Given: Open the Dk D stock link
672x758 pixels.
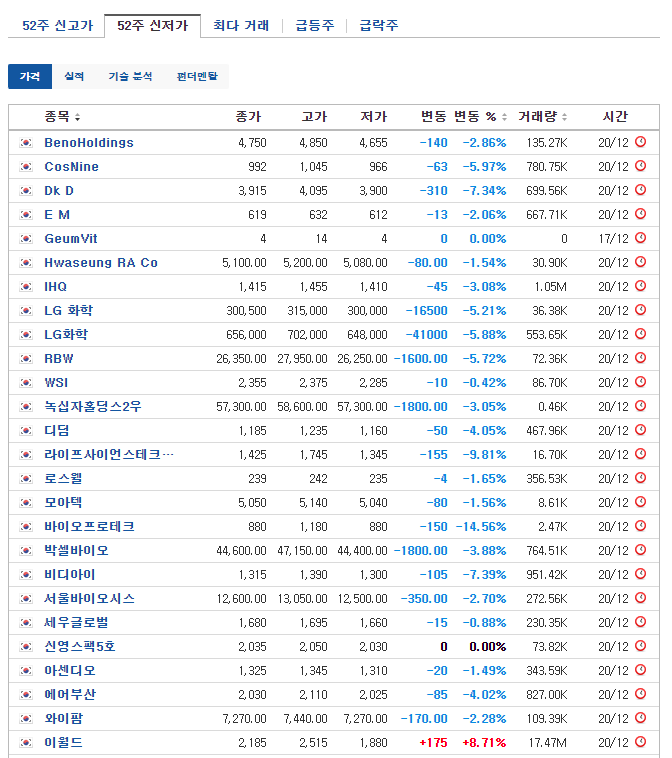Looking at the screenshot, I should point(59,191).
